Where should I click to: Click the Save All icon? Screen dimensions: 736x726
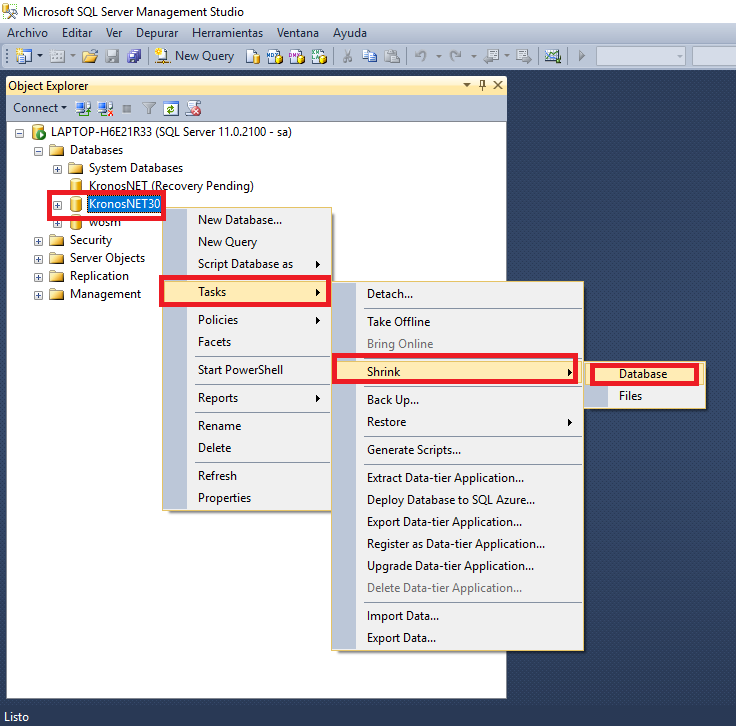click(x=134, y=56)
